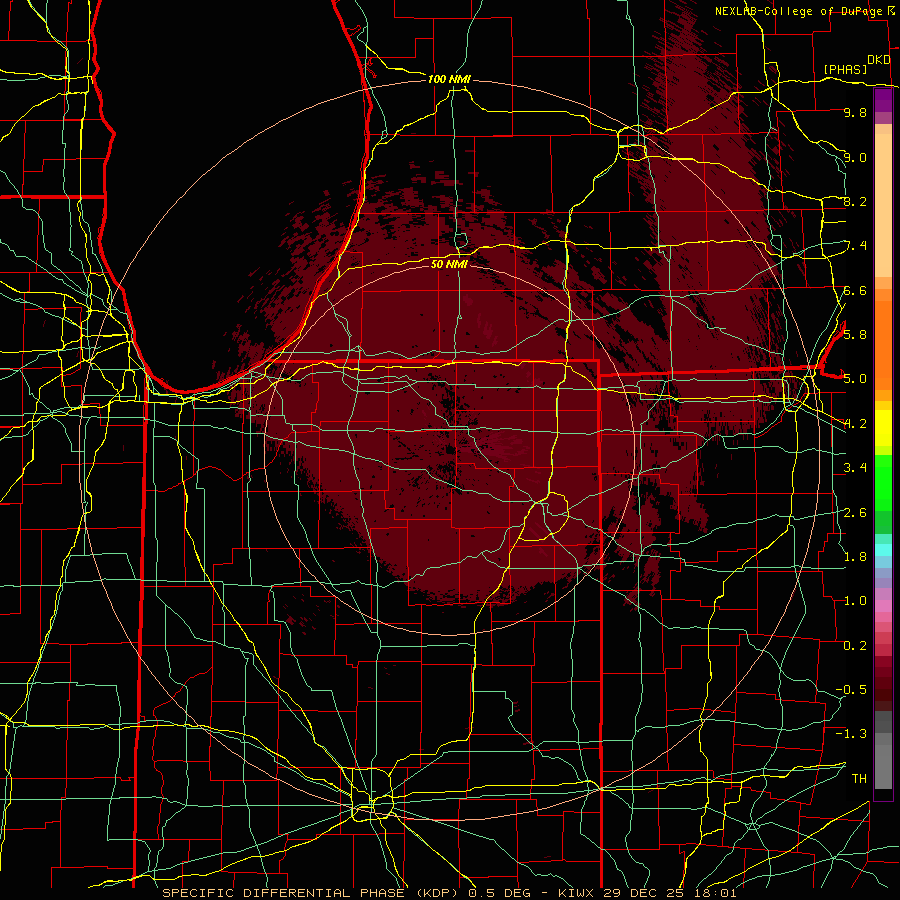Select the NEXLAB-College of DuPage credit text

(800, 11)
